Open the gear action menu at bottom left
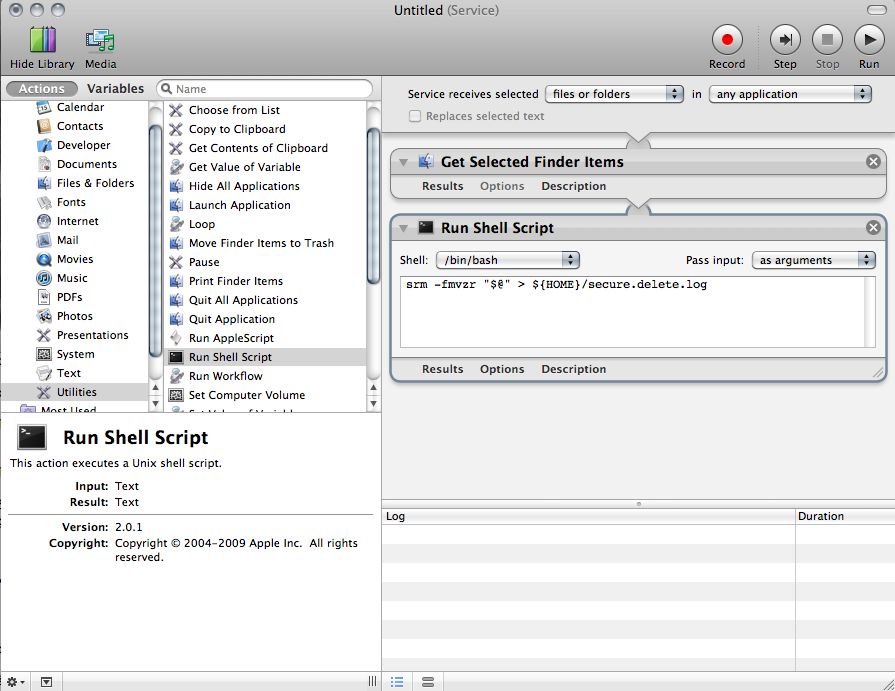895x691 pixels. (x=15, y=682)
